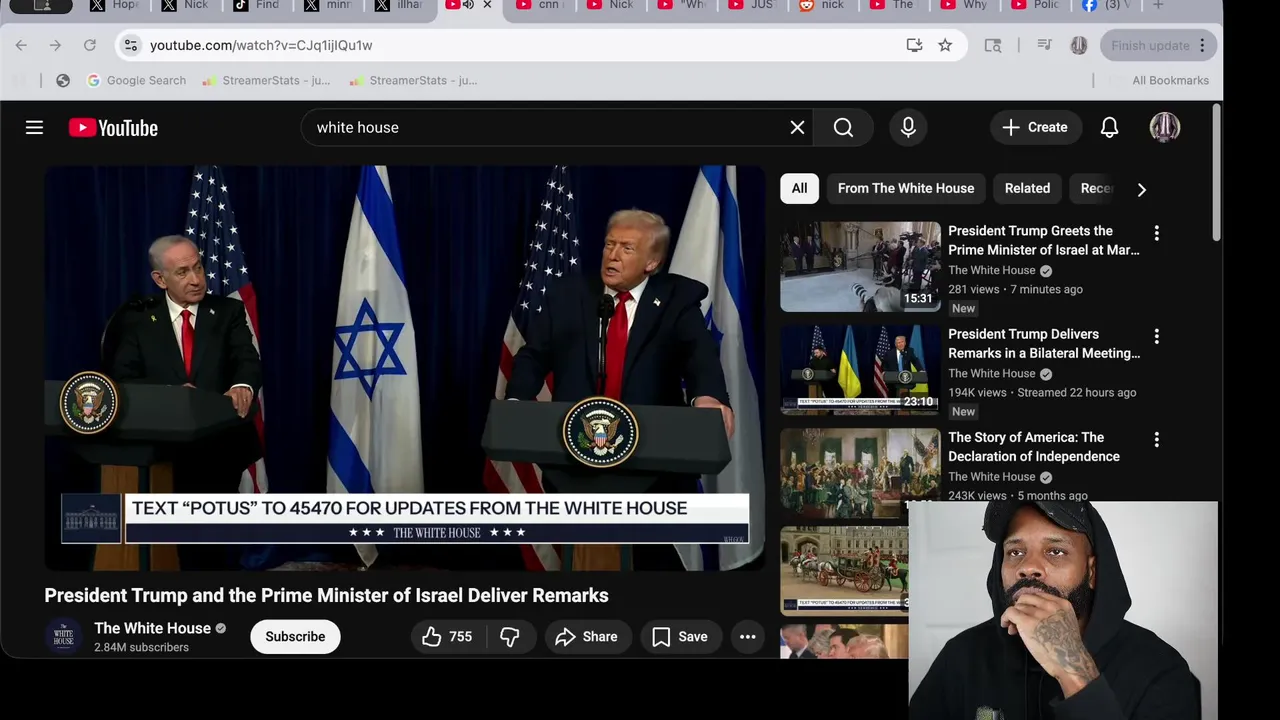Dislike the video with thumbs down
This screenshot has width=1280, height=720.
(x=510, y=636)
